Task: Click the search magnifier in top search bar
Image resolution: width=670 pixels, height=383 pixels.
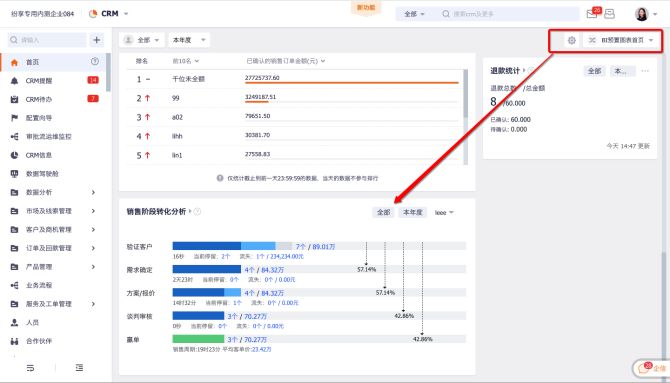Action: 446,14
